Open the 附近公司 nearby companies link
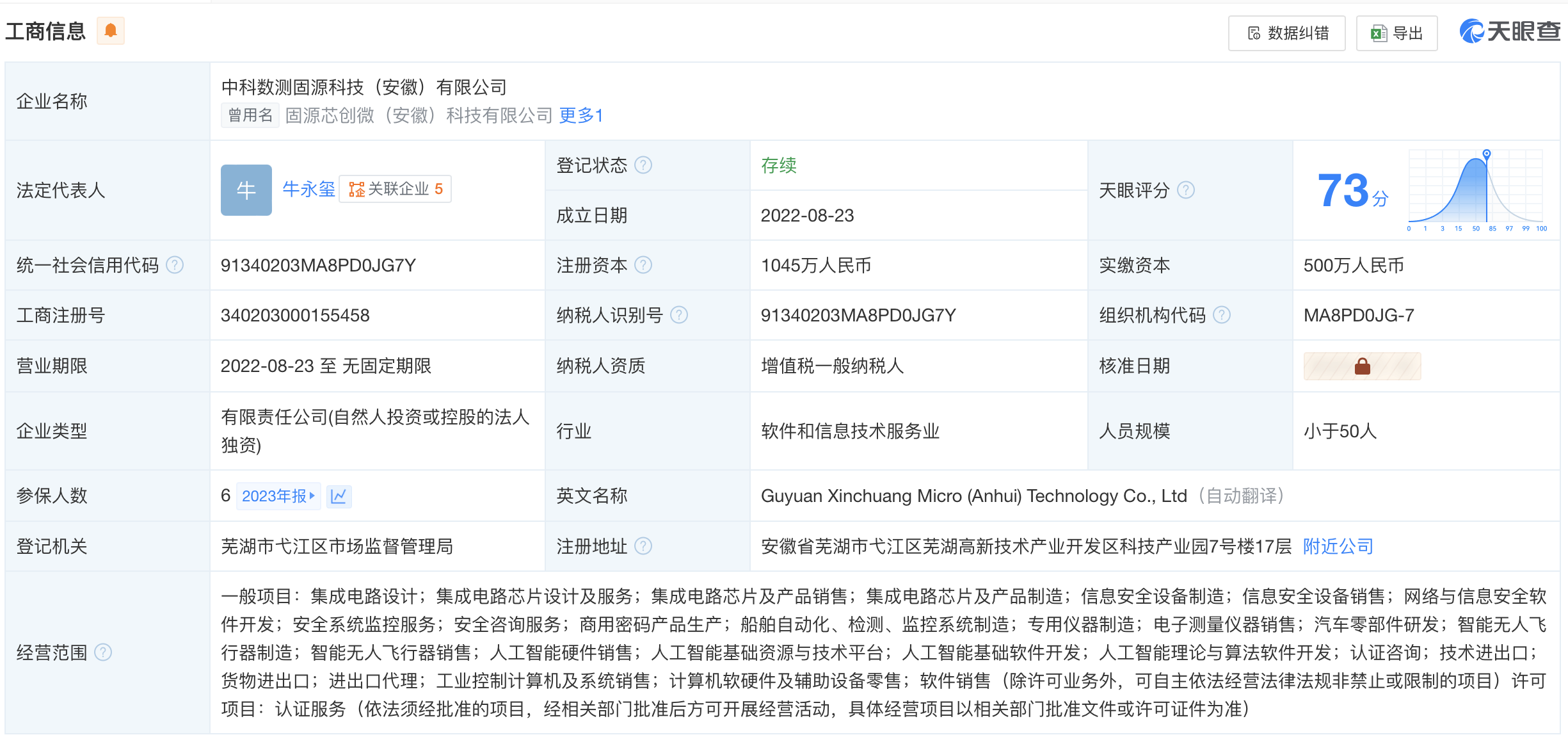Image resolution: width=1568 pixels, height=744 pixels. (x=1338, y=546)
